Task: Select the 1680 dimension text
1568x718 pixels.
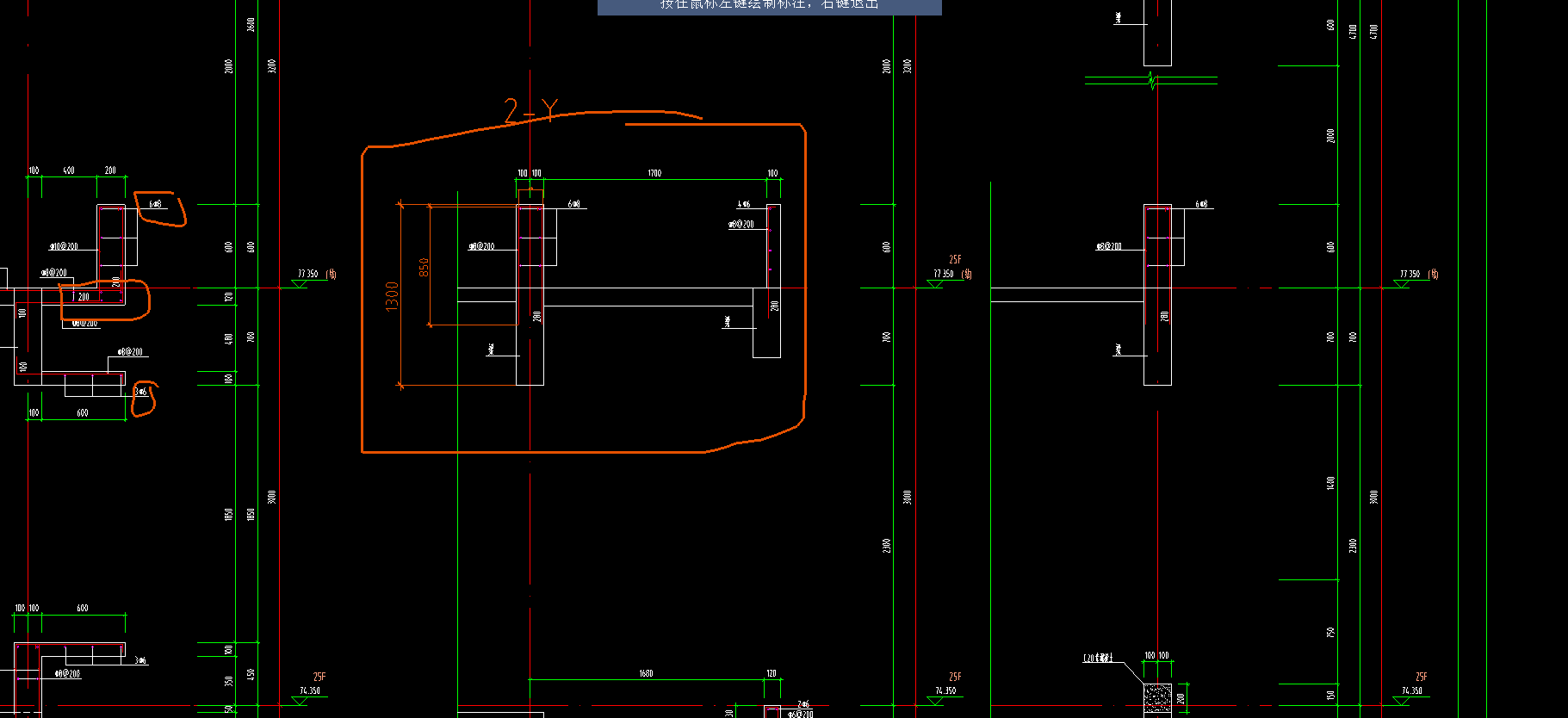Action: click(646, 673)
